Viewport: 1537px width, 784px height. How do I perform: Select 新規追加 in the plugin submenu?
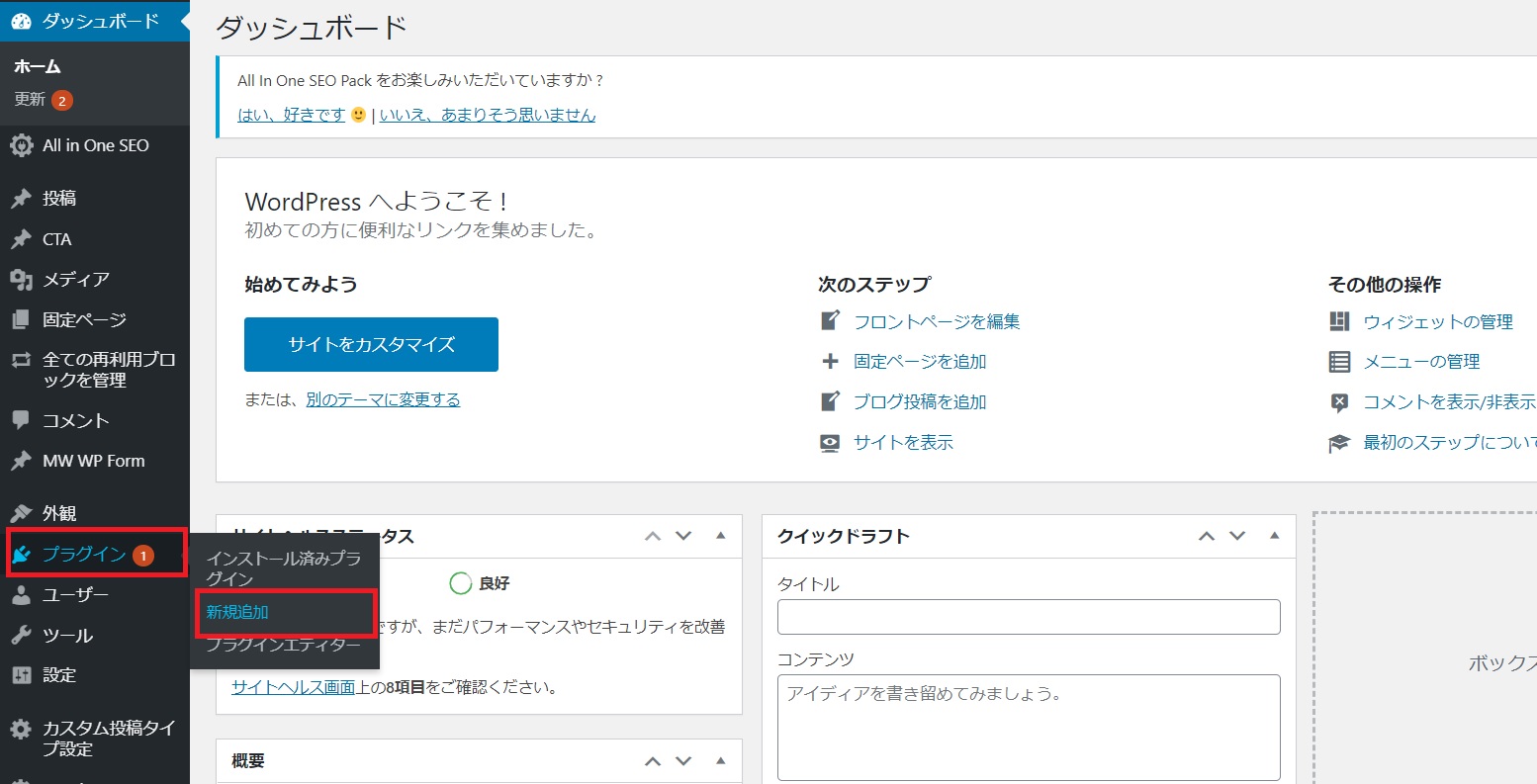[x=237, y=612]
